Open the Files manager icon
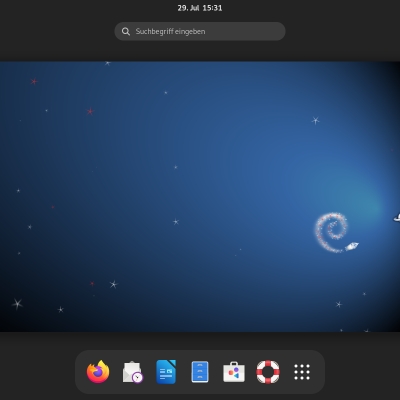400x400 pixels. [x=200, y=372]
